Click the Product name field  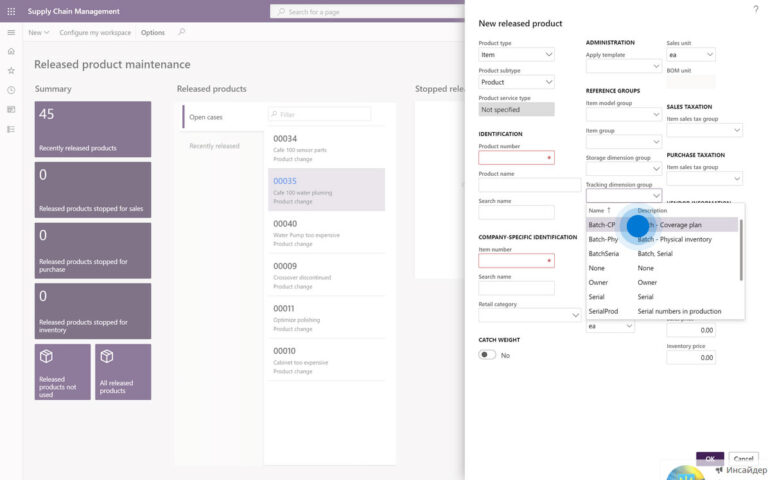pyautogui.click(x=529, y=185)
